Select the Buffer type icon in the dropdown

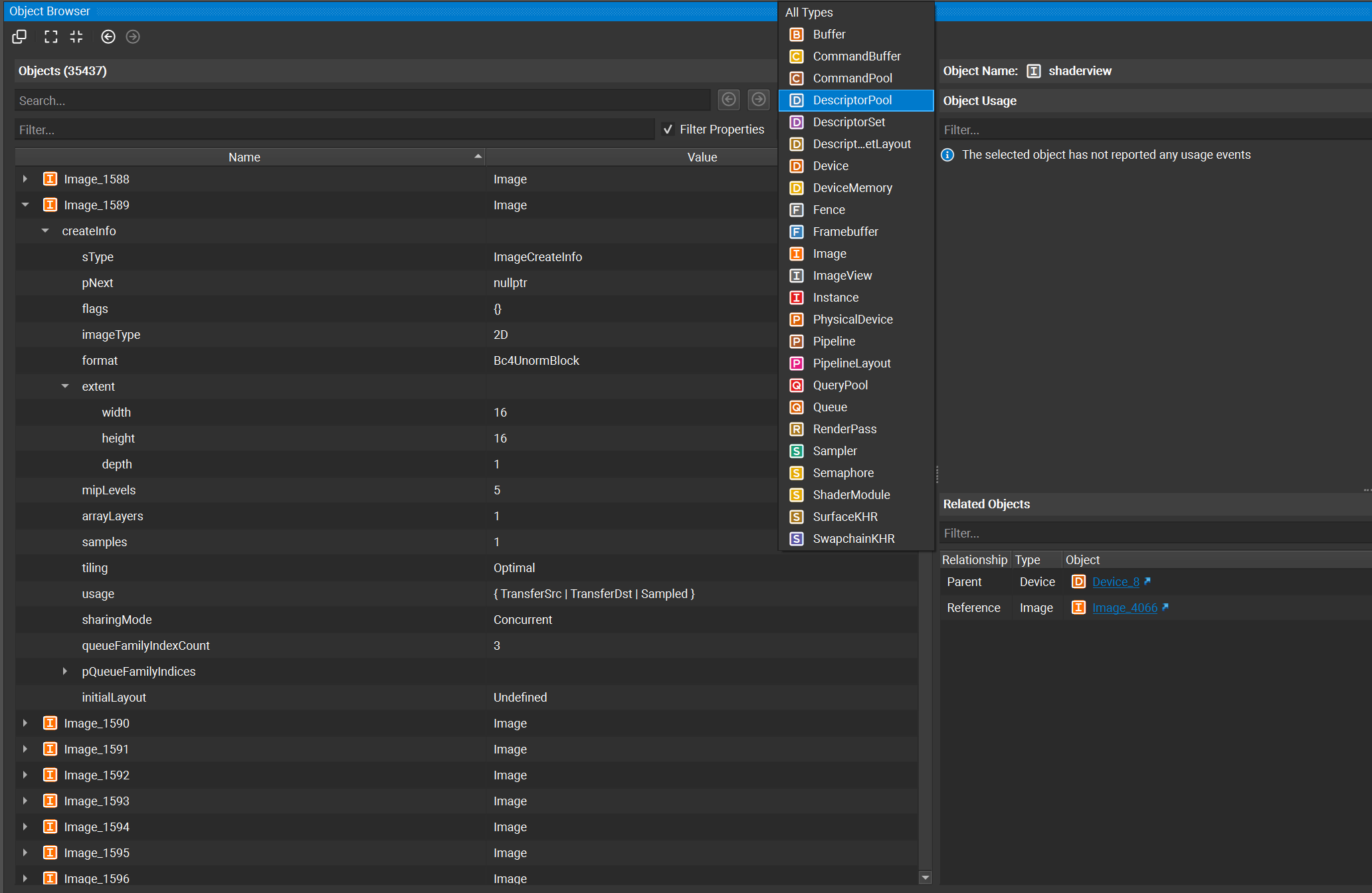pos(796,34)
